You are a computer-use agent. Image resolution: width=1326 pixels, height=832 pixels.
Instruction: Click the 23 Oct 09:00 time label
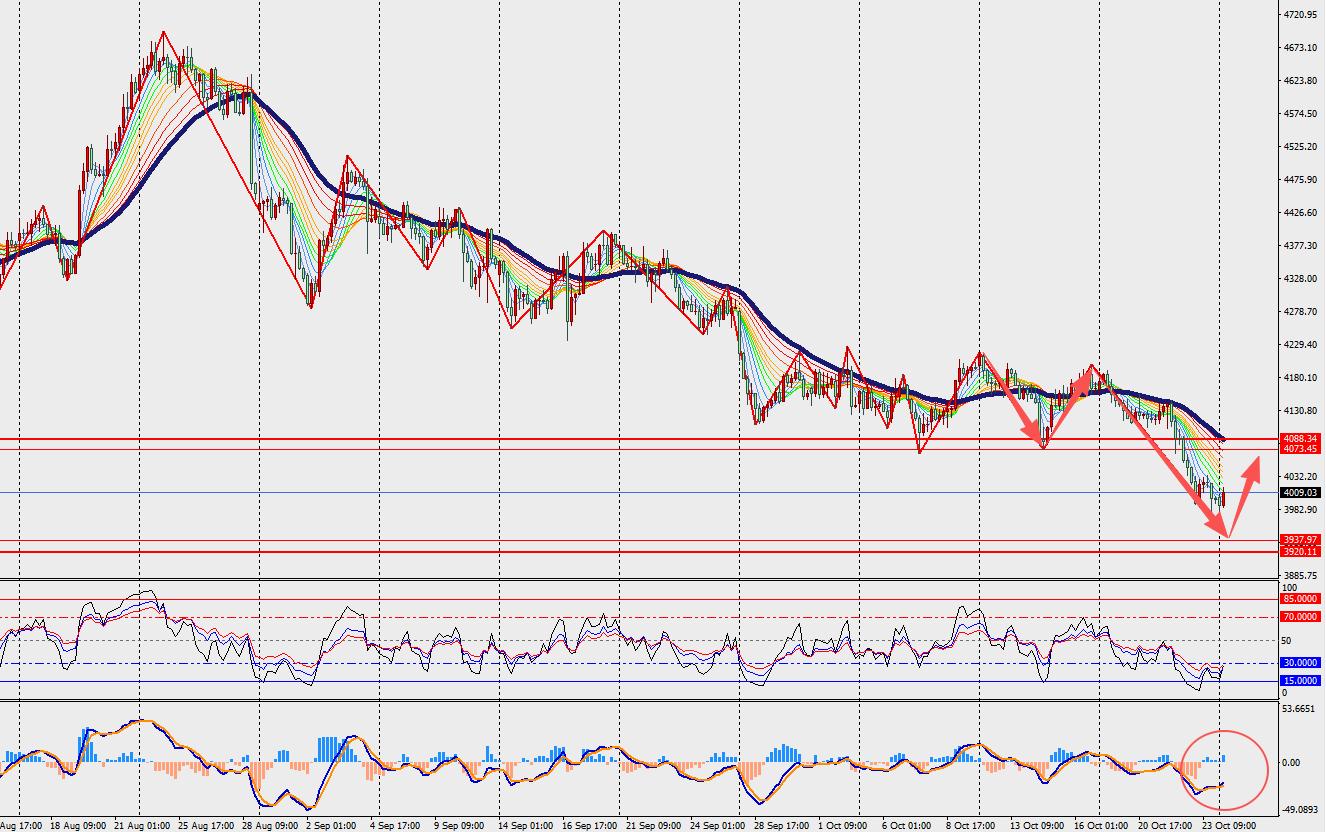tap(1229, 826)
